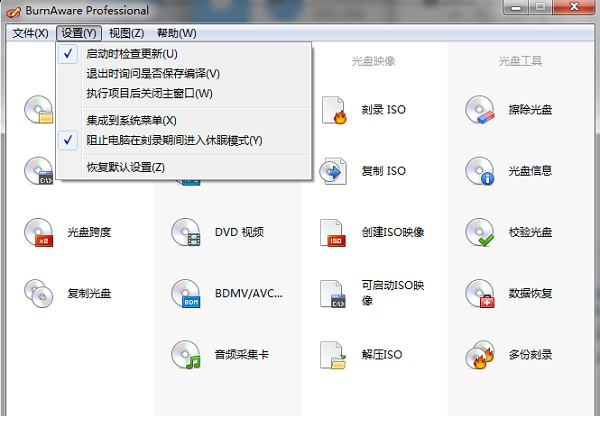
Task: Click the 多份刻录 label
Action: [530, 355]
